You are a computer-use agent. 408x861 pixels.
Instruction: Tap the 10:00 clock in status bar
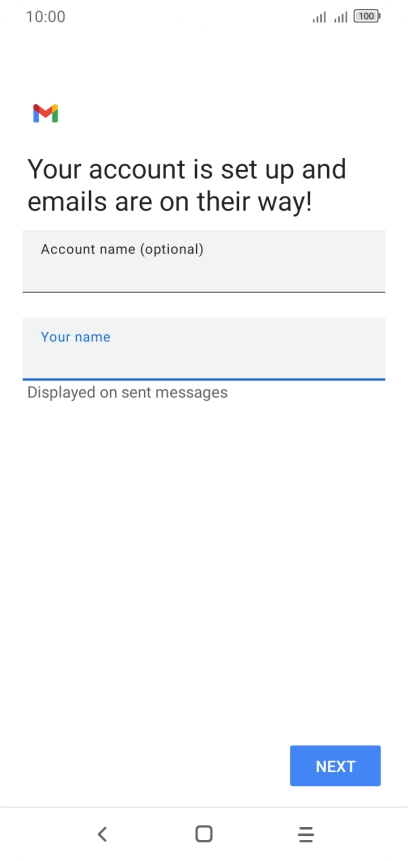coord(46,17)
